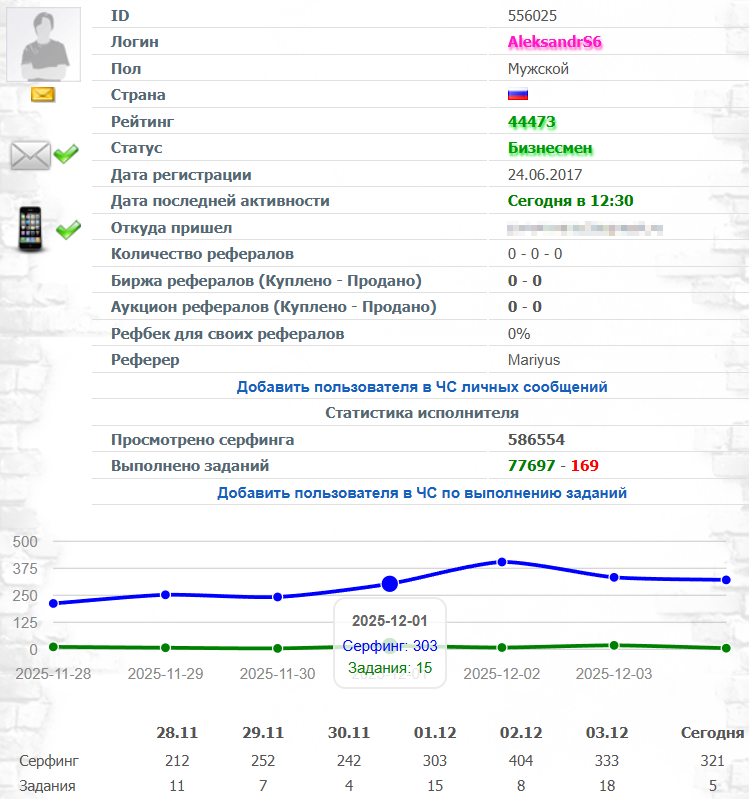This screenshot has width=749, height=799.
Task: Select the blue chart point for 2025-12-03
Action: pos(614,577)
